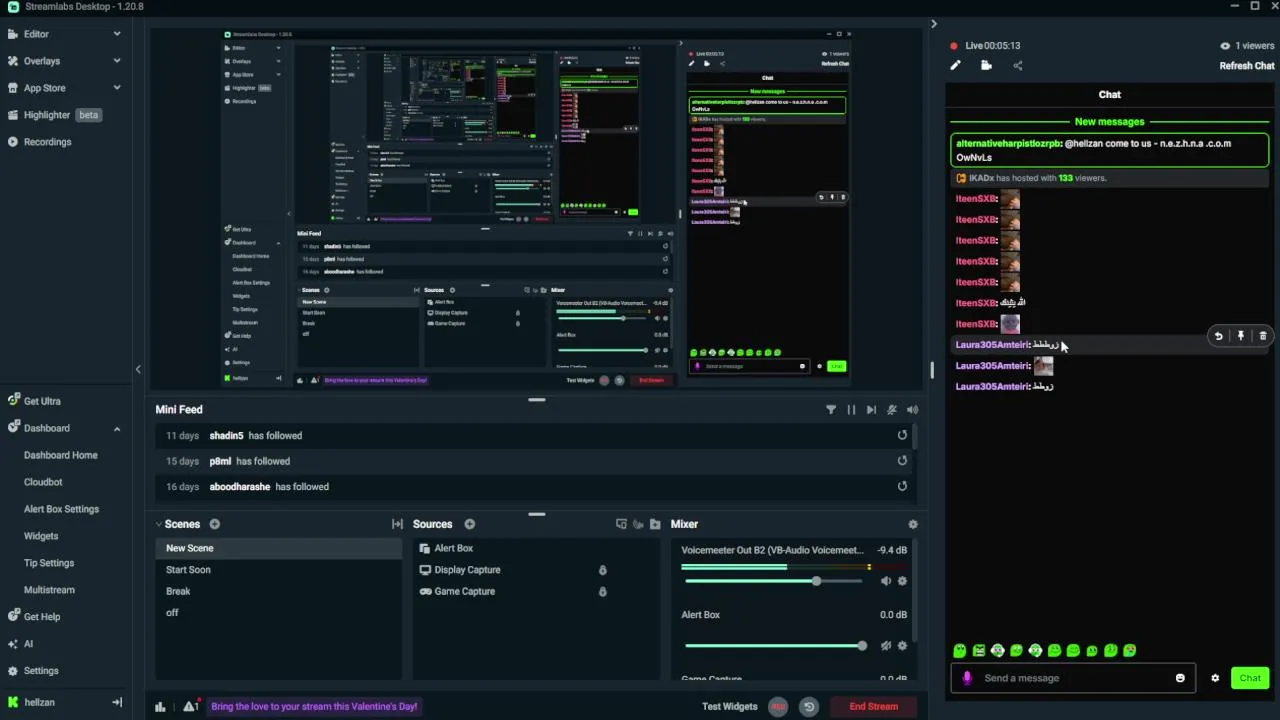Image resolution: width=1280 pixels, height=720 pixels.
Task: Open Settings from the sidebar
Action: (x=41, y=671)
